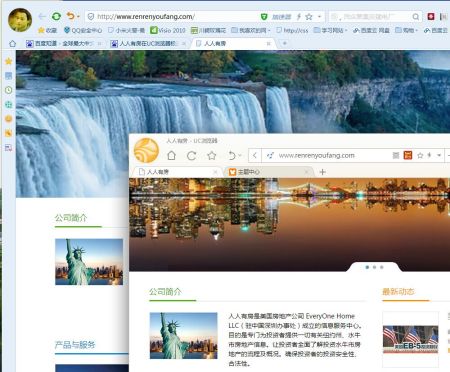Image resolution: width=450 pixels, height=372 pixels.
Task: Click the orange icon in the UC address bar
Action: pos(408,155)
